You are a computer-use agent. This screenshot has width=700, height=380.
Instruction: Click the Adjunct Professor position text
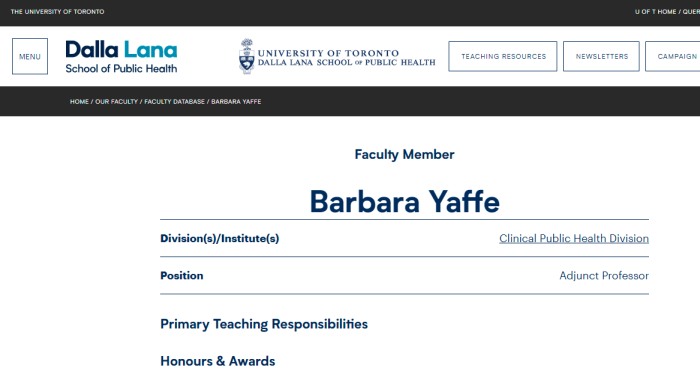tap(604, 276)
